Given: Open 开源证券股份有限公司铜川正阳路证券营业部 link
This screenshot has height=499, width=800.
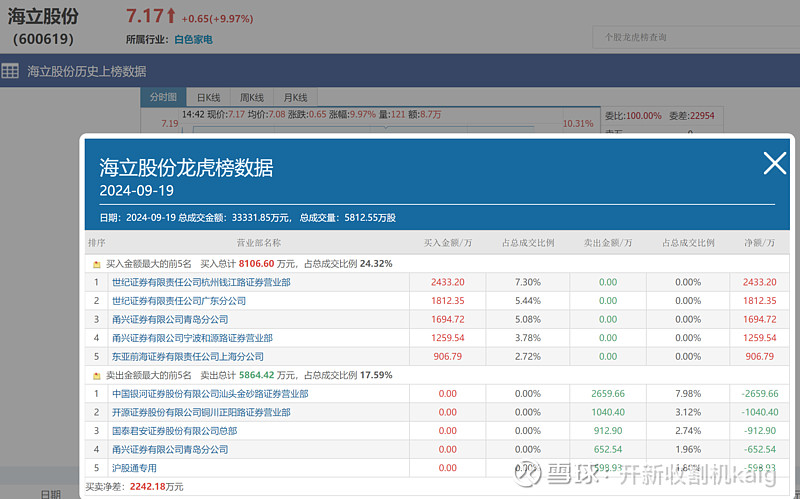Looking at the screenshot, I should click(201, 412).
